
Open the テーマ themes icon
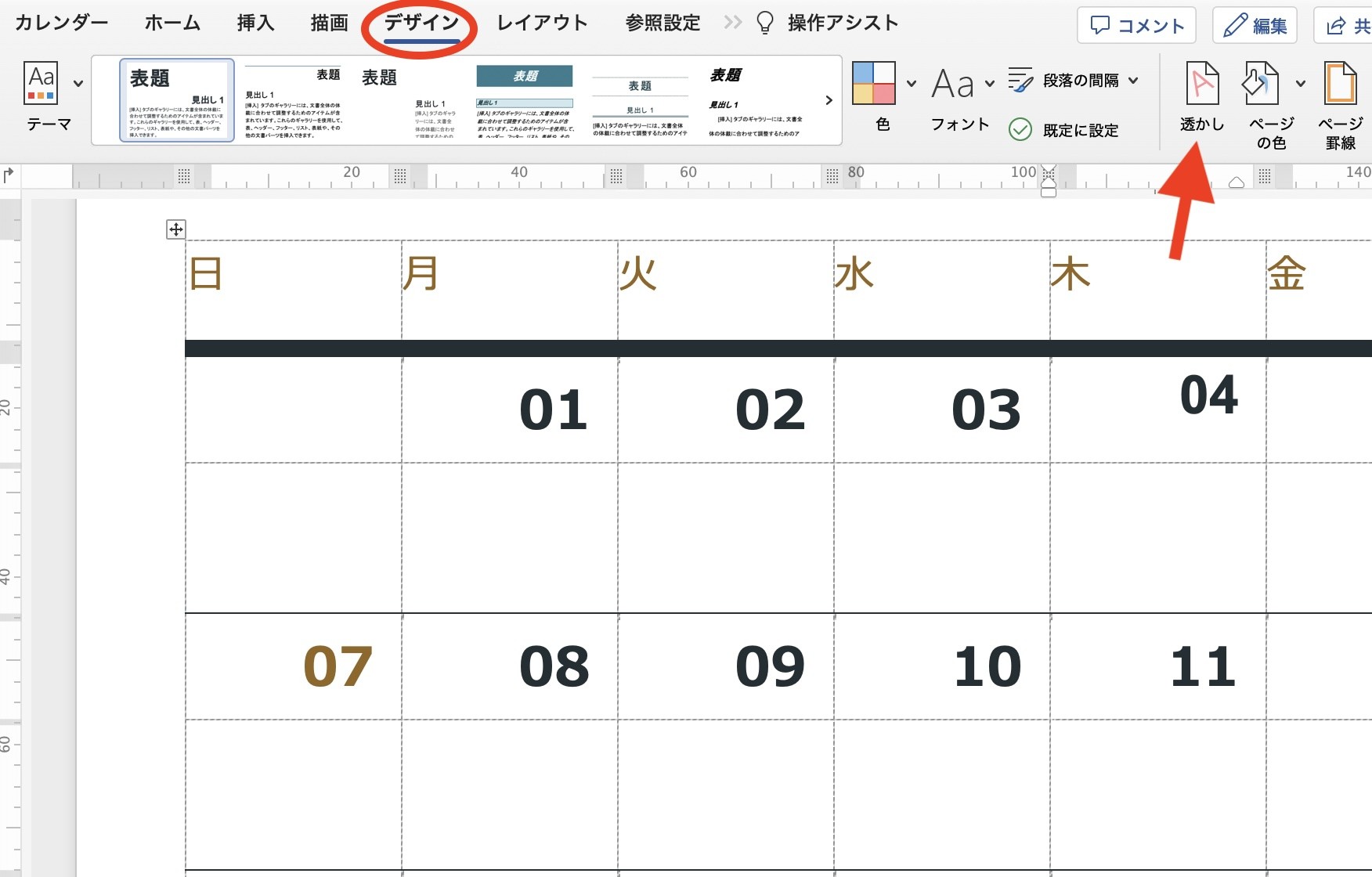click(x=42, y=84)
